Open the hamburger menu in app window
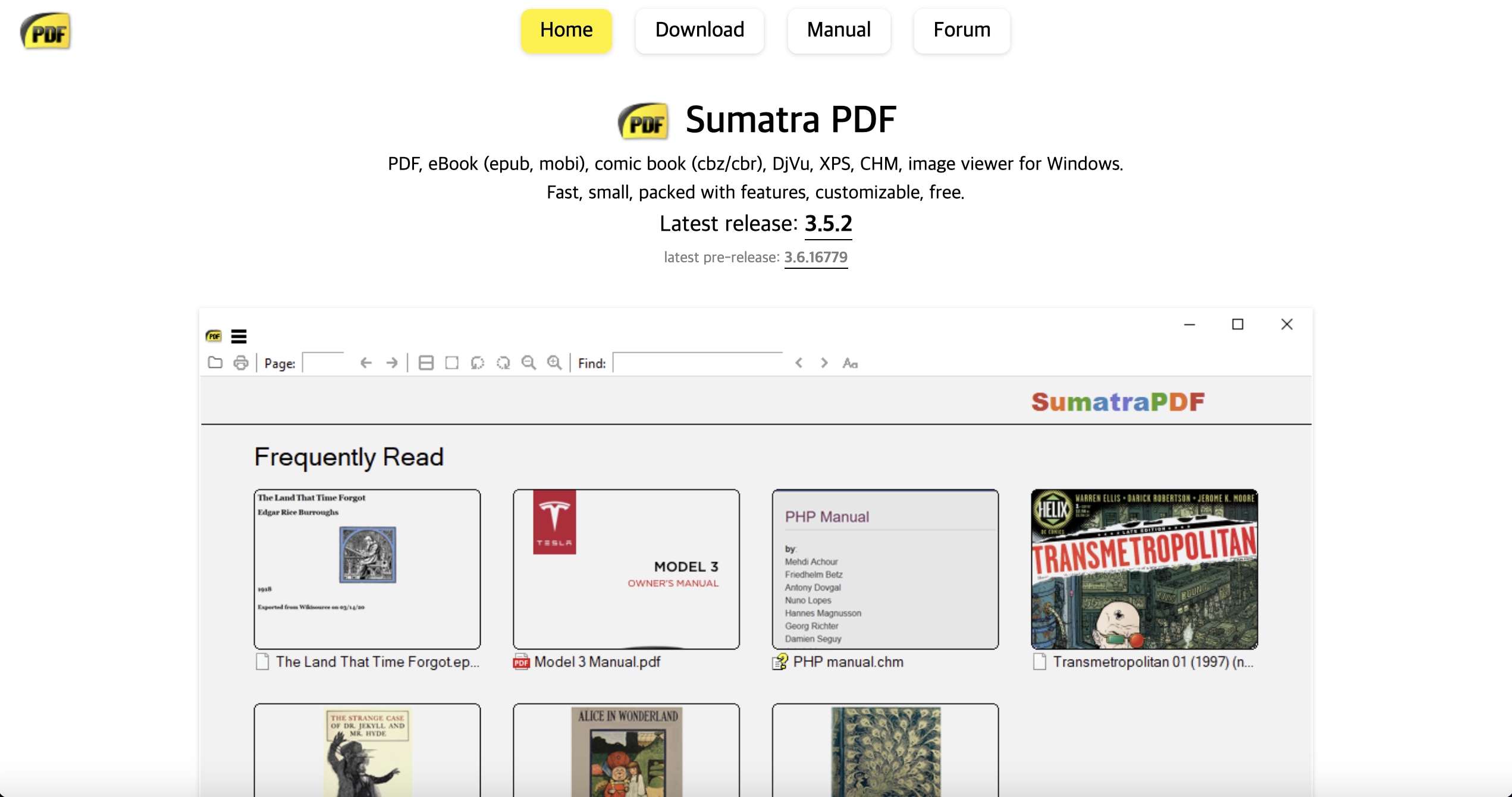This screenshot has width=1512, height=797. coord(239,337)
